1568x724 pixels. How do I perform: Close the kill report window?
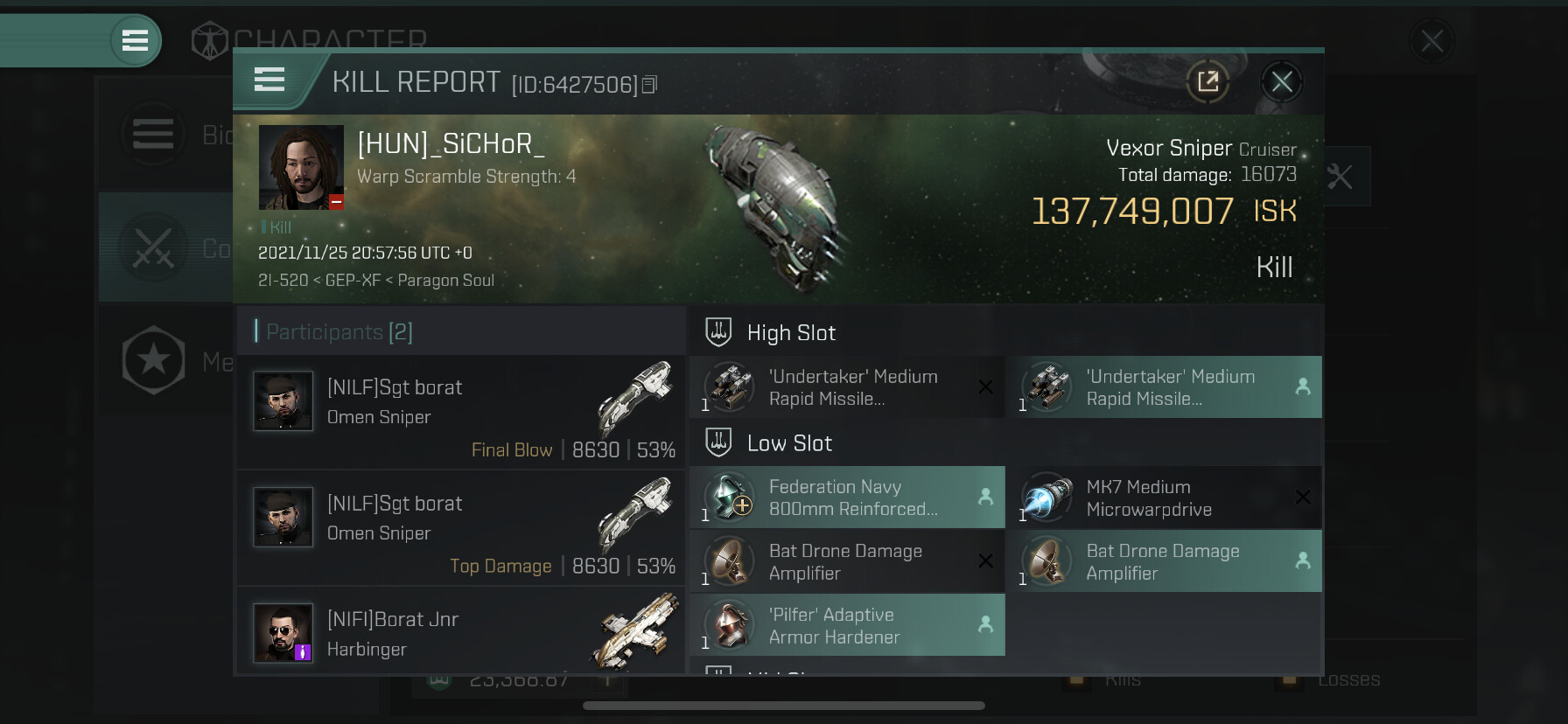pos(1282,82)
